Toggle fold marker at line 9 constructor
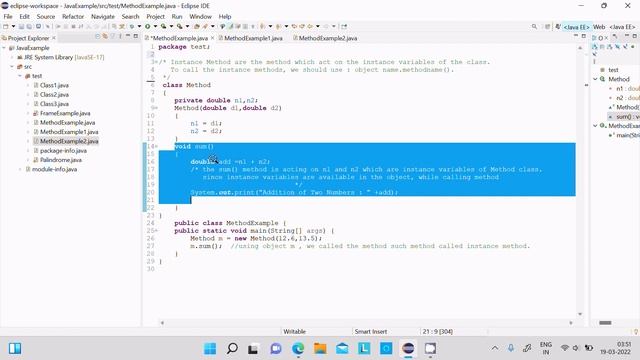 pyautogui.click(x=156, y=108)
